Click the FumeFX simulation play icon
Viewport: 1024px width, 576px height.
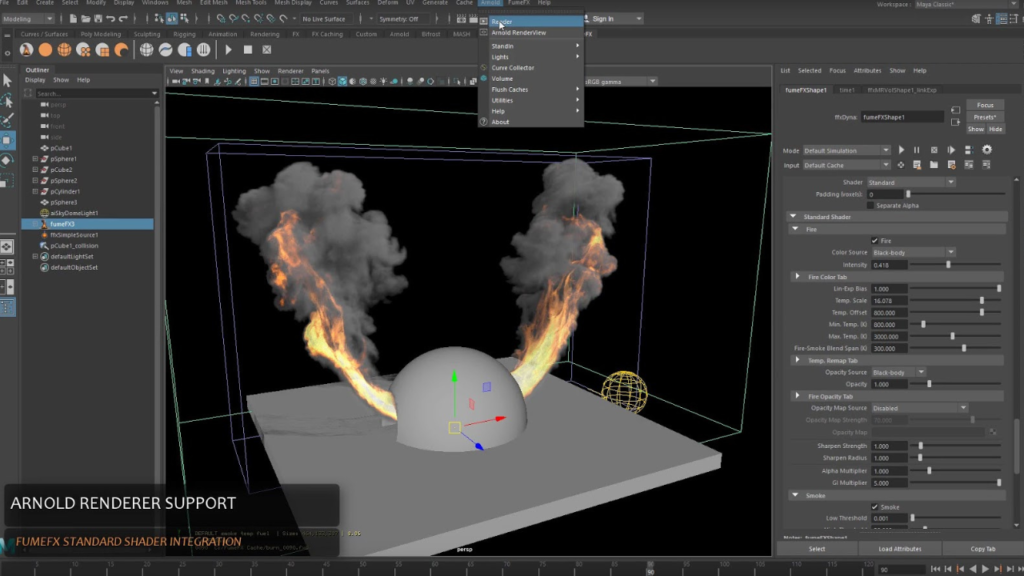pos(901,150)
